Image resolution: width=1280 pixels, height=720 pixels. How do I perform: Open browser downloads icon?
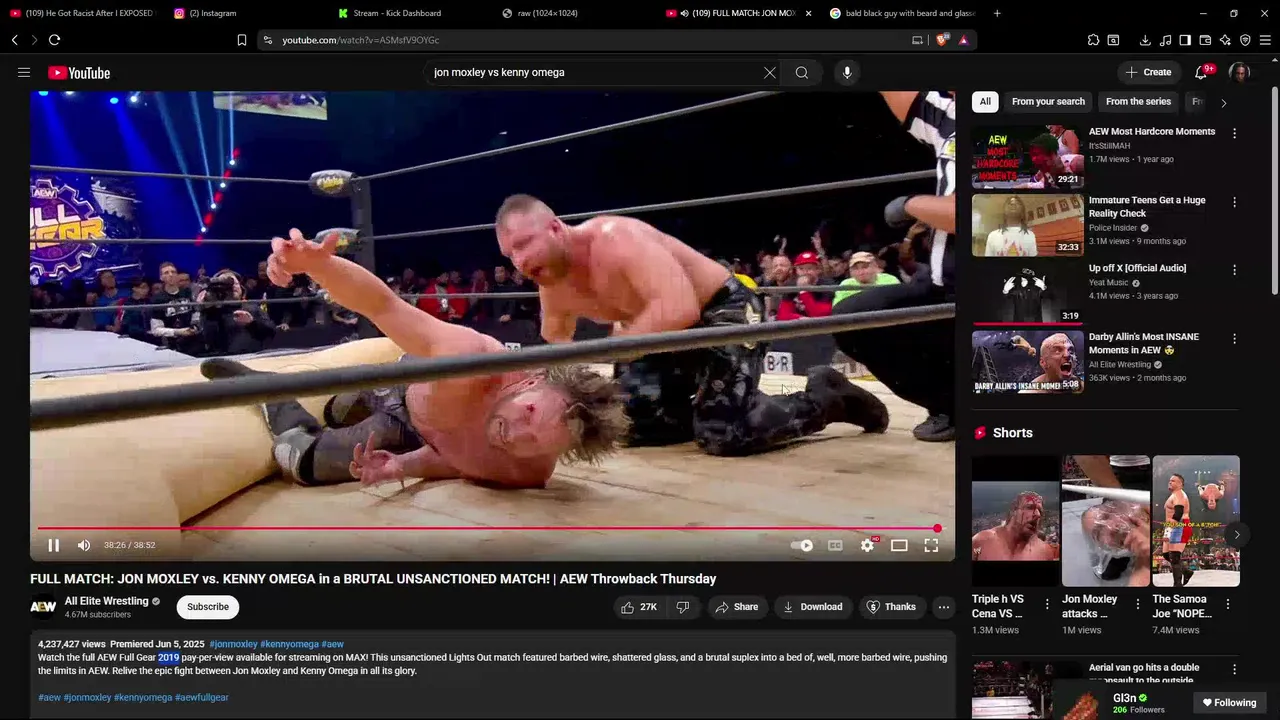click(1145, 40)
